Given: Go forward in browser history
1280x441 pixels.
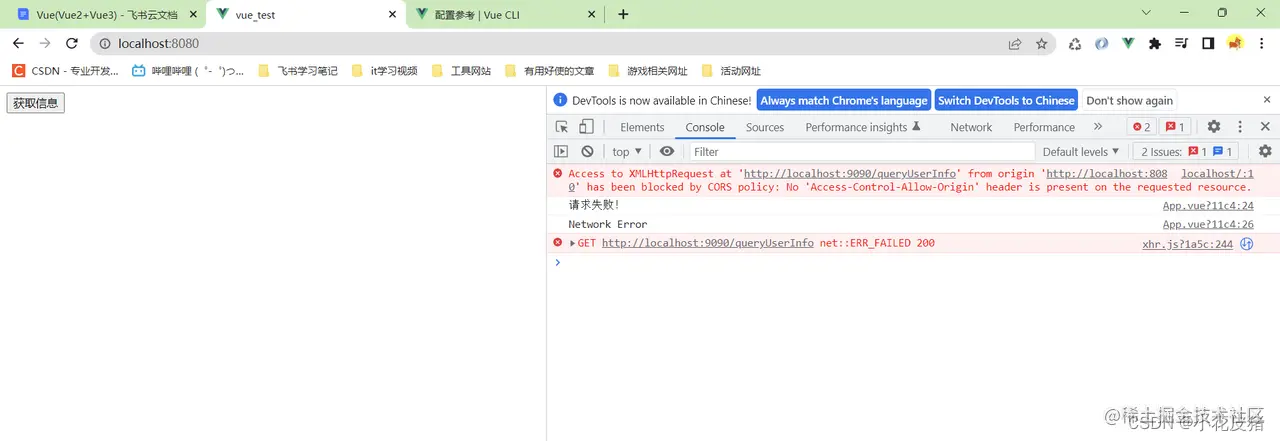Looking at the screenshot, I should [45, 43].
